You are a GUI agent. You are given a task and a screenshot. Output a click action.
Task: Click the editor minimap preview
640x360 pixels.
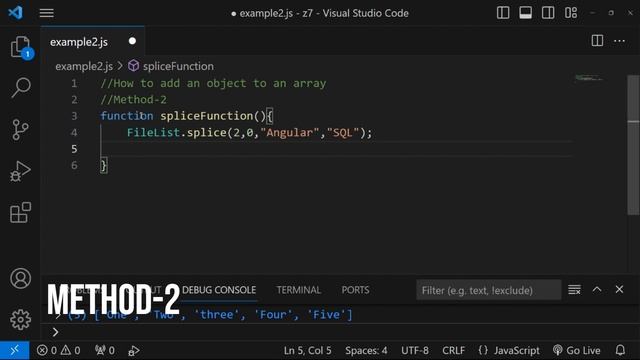coord(589,78)
